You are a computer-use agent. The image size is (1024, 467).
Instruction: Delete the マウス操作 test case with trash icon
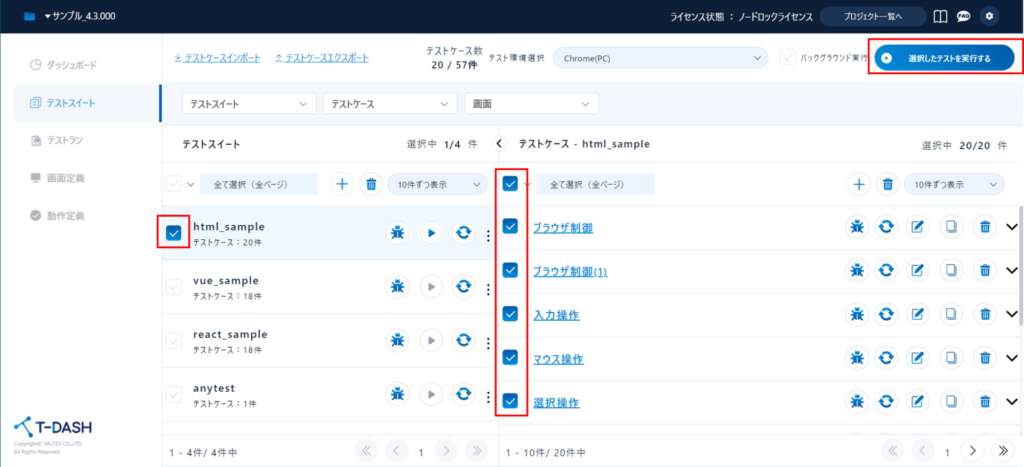pos(985,358)
